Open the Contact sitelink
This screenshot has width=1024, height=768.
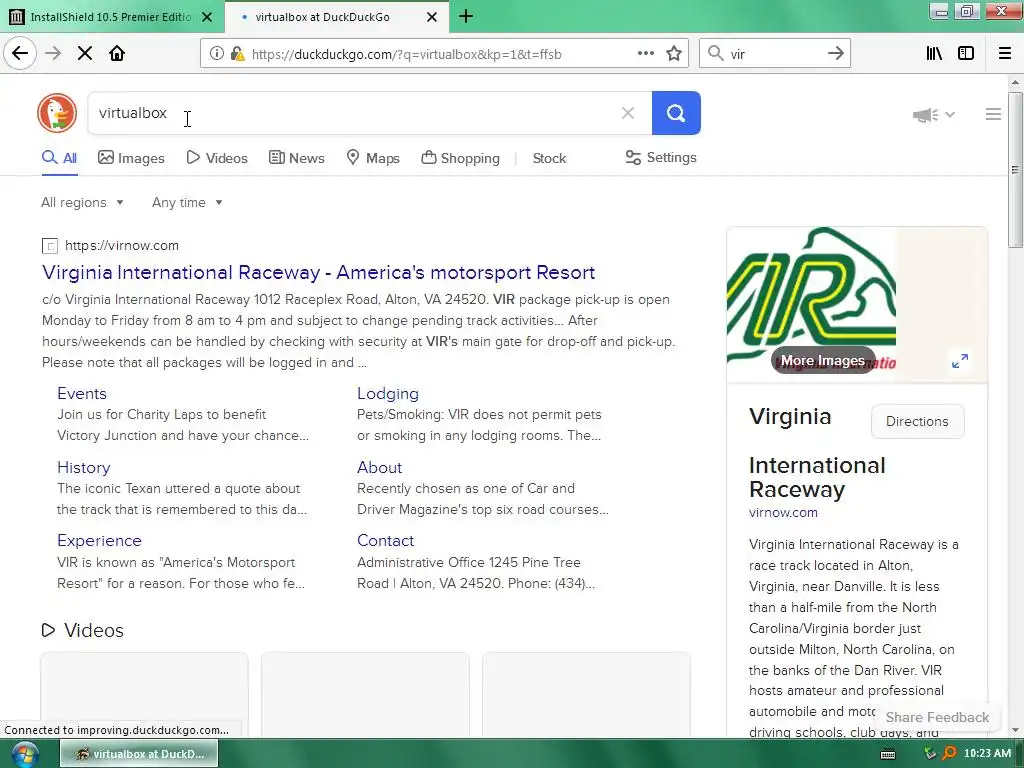pyautogui.click(x=385, y=541)
